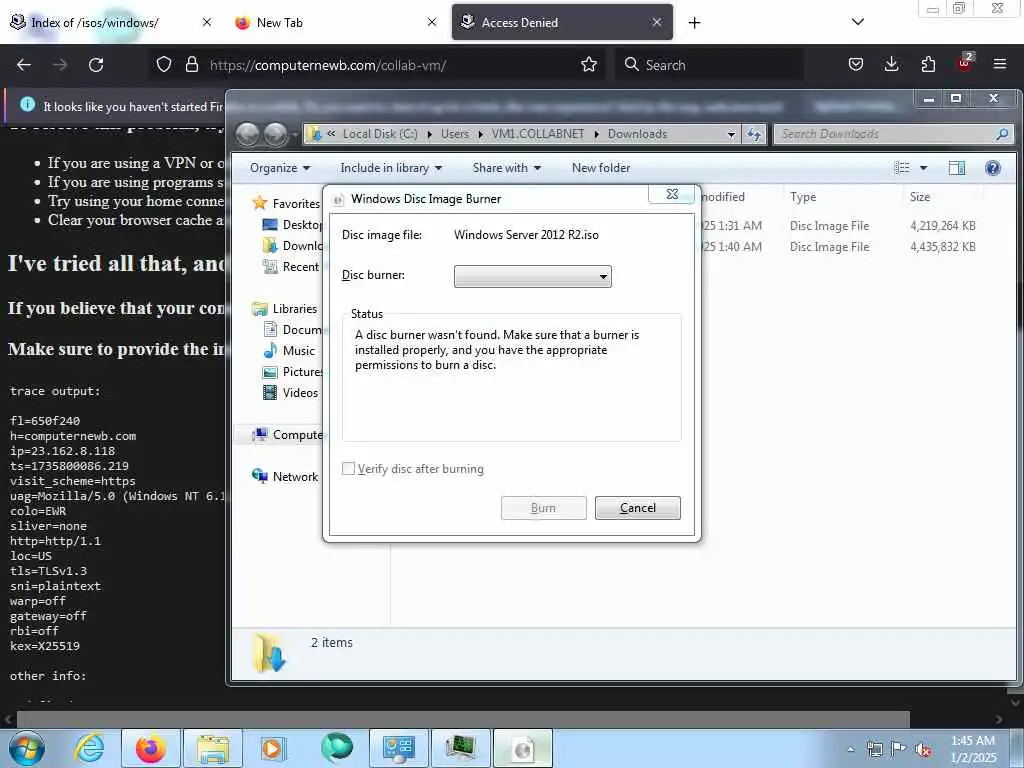1024x768 pixels.
Task: Click Disc Image Burner taskbar item
Action: [523, 748]
